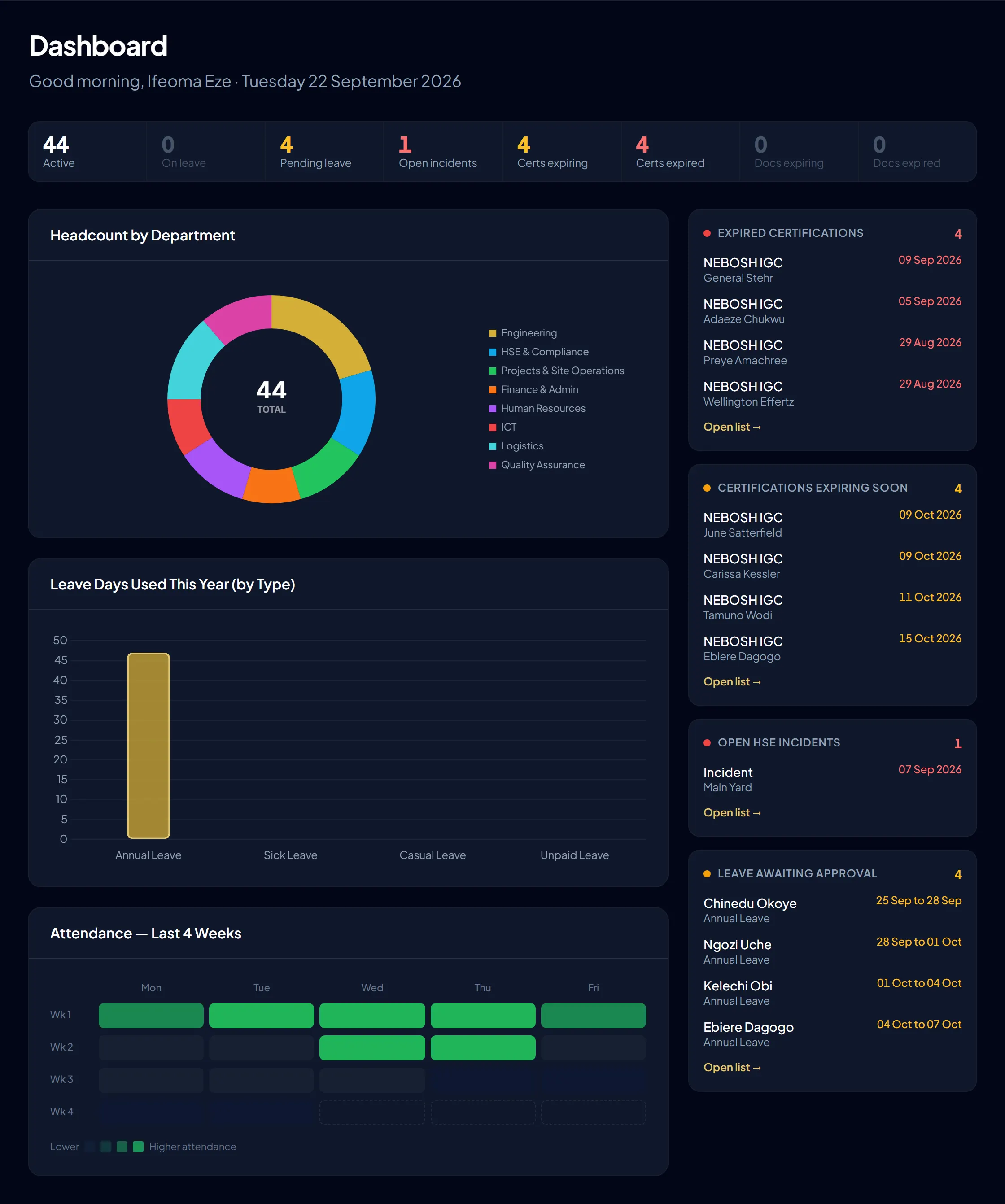The image size is (1005, 1204).
Task: Open Preye Amachree expired certification entry
Action: pyautogui.click(x=832, y=352)
